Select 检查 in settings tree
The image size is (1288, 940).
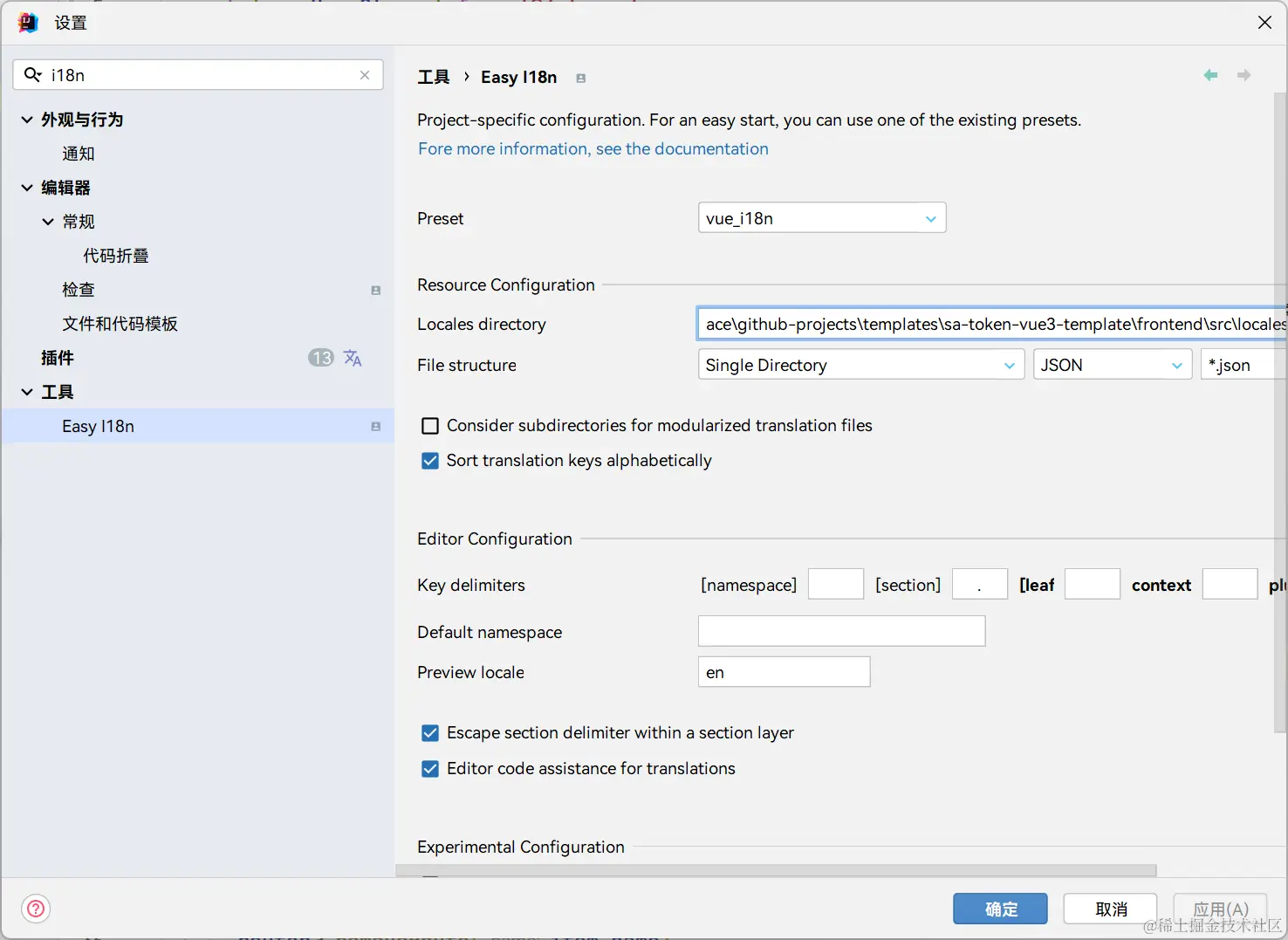tap(79, 290)
